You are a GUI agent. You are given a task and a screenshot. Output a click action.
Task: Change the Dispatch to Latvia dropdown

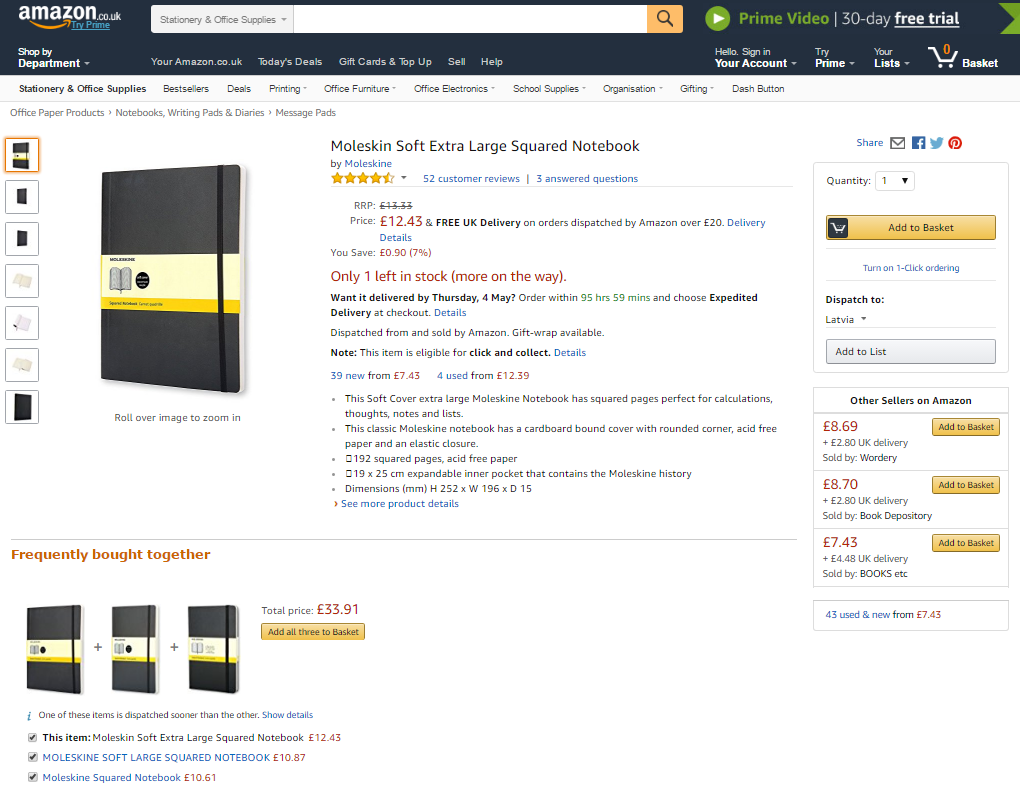(x=846, y=319)
